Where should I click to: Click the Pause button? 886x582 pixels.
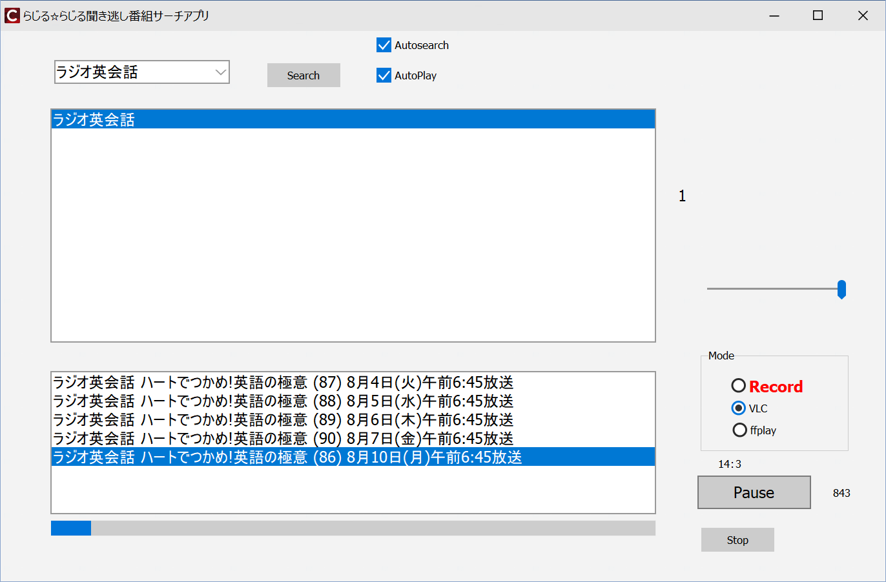754,492
